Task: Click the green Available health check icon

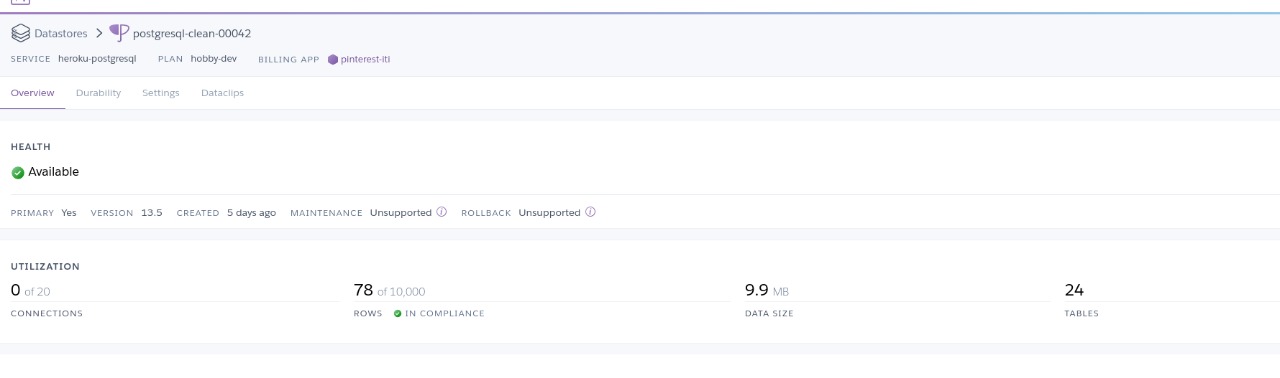Action: tap(18, 172)
